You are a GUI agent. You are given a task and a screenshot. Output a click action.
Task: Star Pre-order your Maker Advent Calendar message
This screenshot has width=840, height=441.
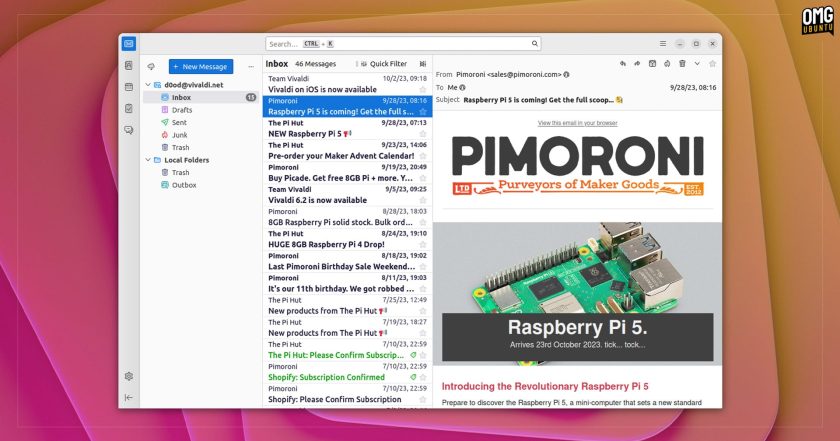[x=423, y=156]
